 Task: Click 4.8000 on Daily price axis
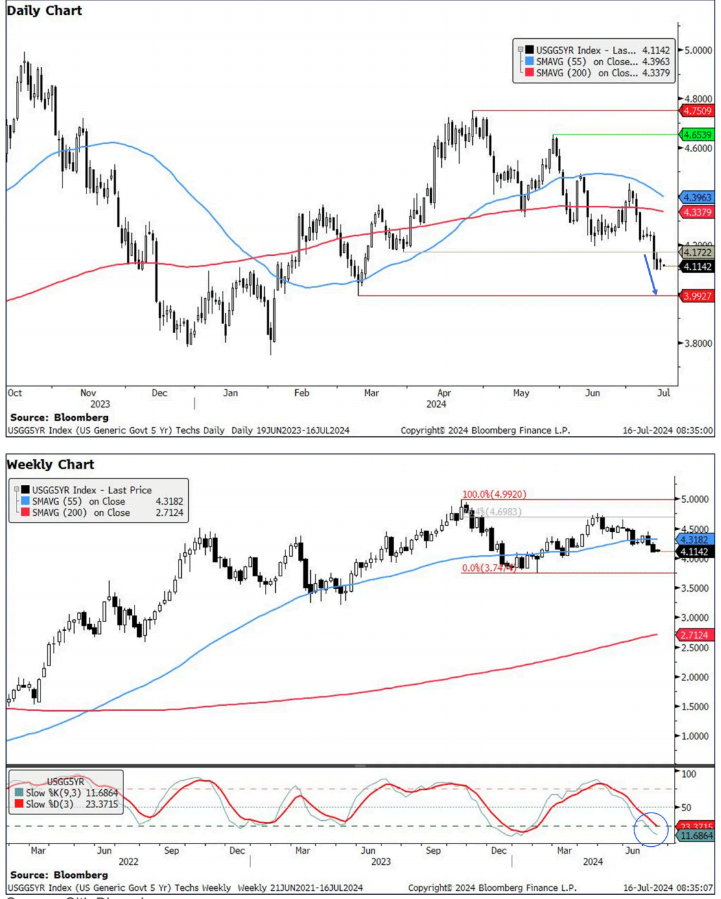pyautogui.click(x=698, y=99)
